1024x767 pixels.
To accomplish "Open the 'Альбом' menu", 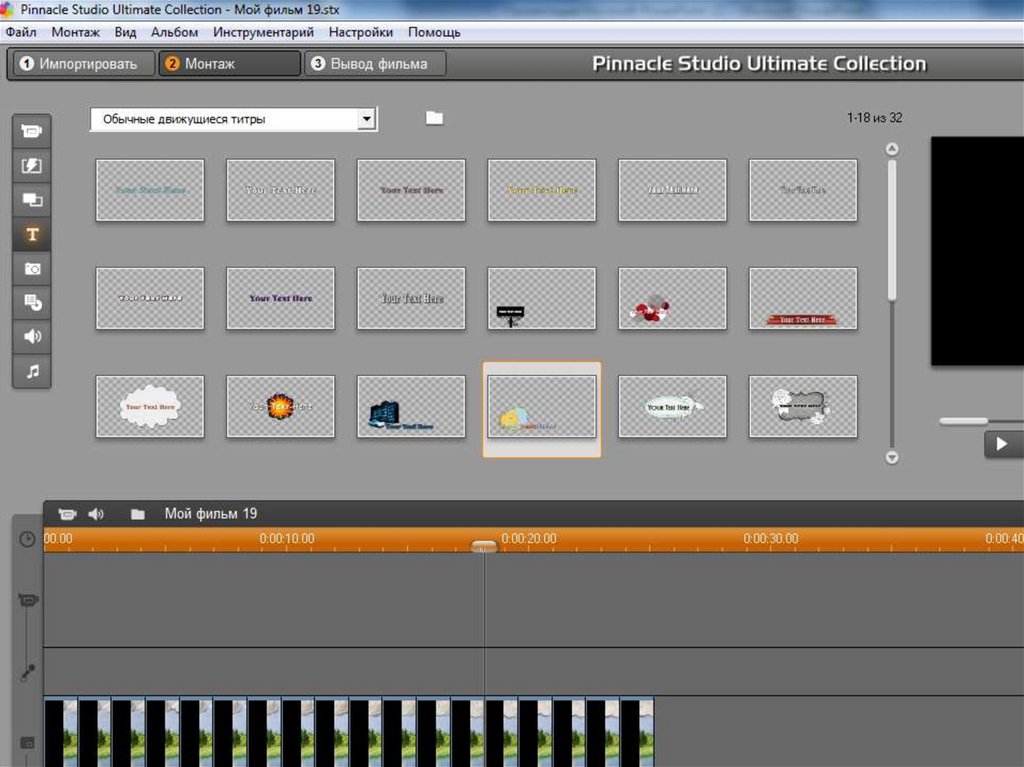I will 174,32.
